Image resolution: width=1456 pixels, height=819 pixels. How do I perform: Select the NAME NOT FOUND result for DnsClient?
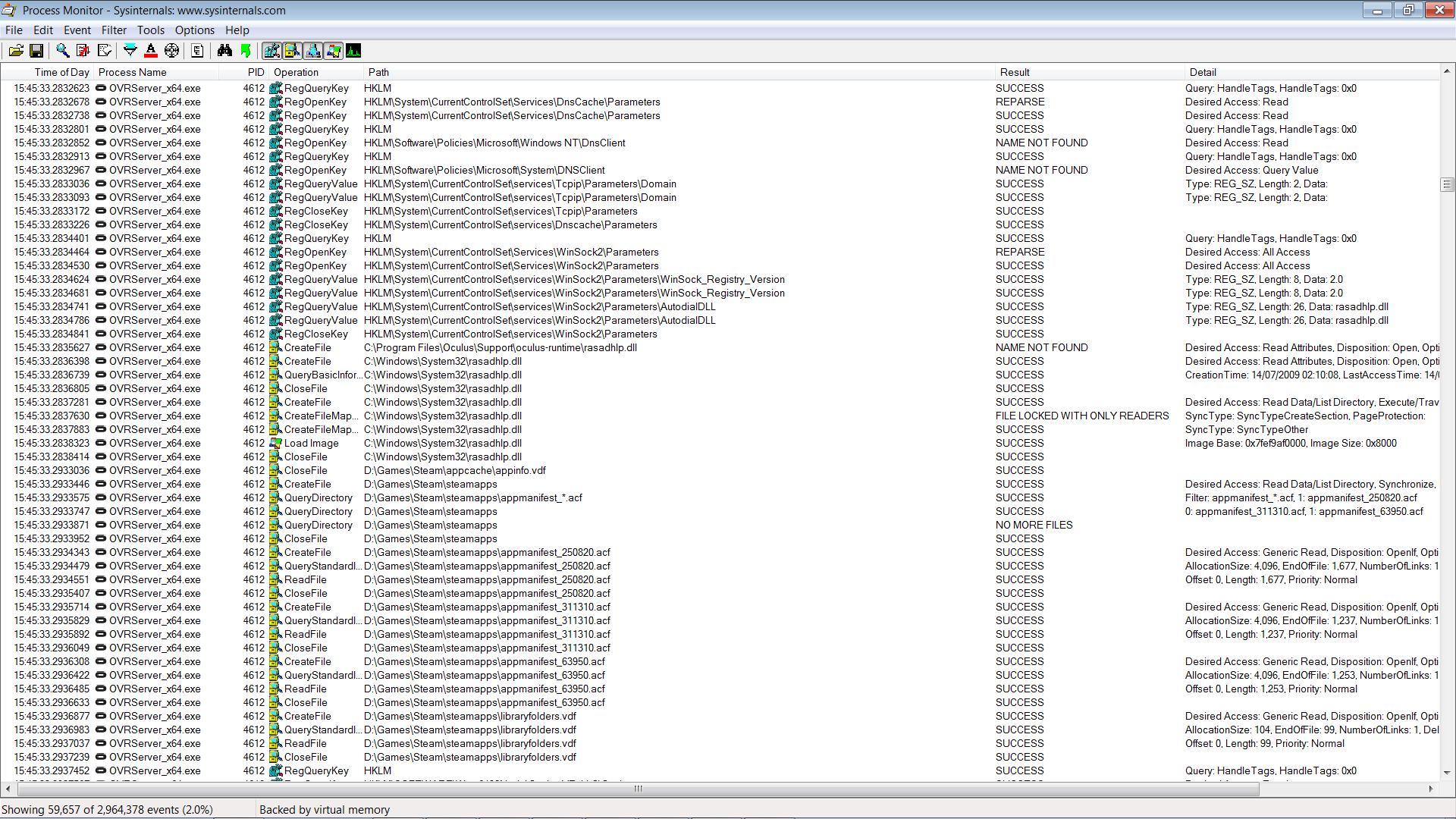point(1041,143)
